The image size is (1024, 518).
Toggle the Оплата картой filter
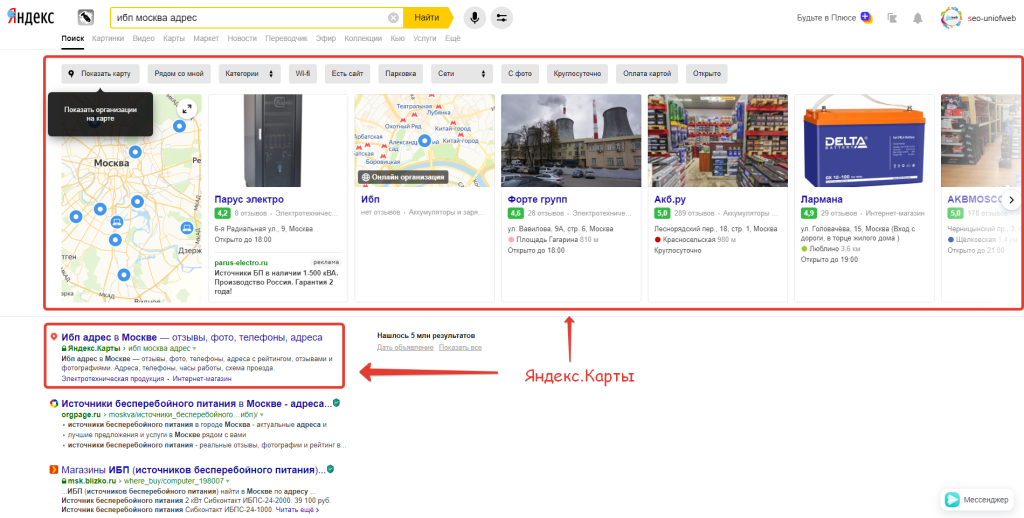click(647, 74)
